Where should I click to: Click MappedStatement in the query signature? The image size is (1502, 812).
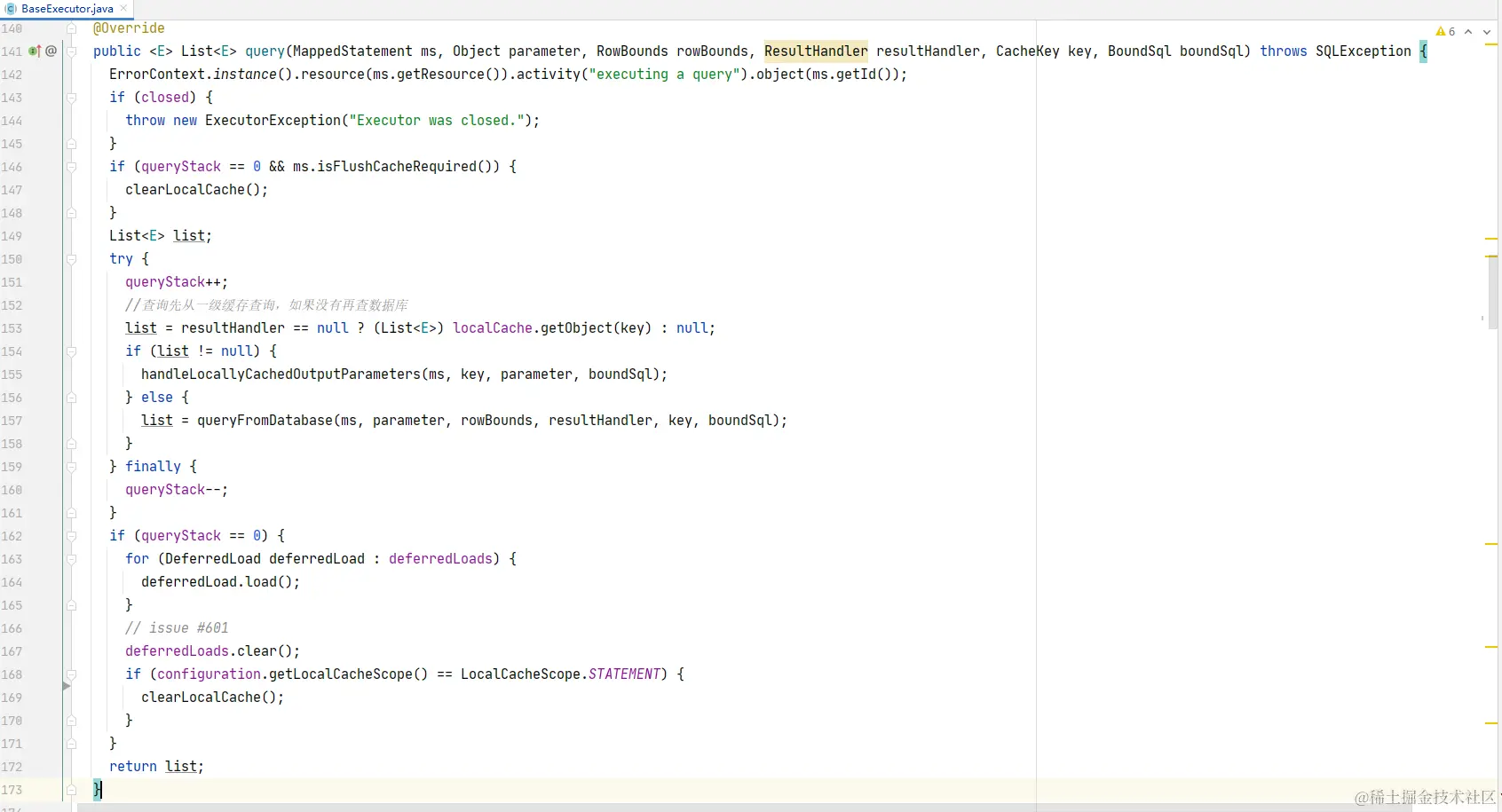(352, 51)
